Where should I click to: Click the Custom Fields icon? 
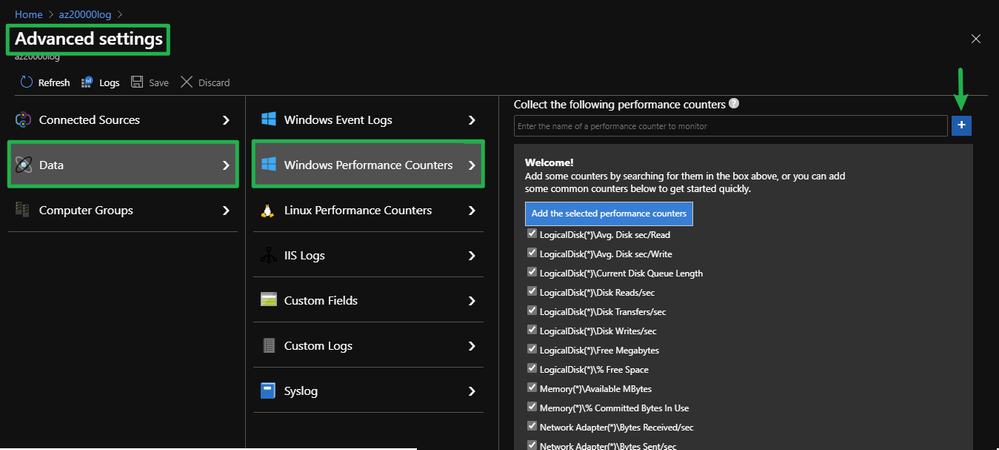(x=268, y=300)
